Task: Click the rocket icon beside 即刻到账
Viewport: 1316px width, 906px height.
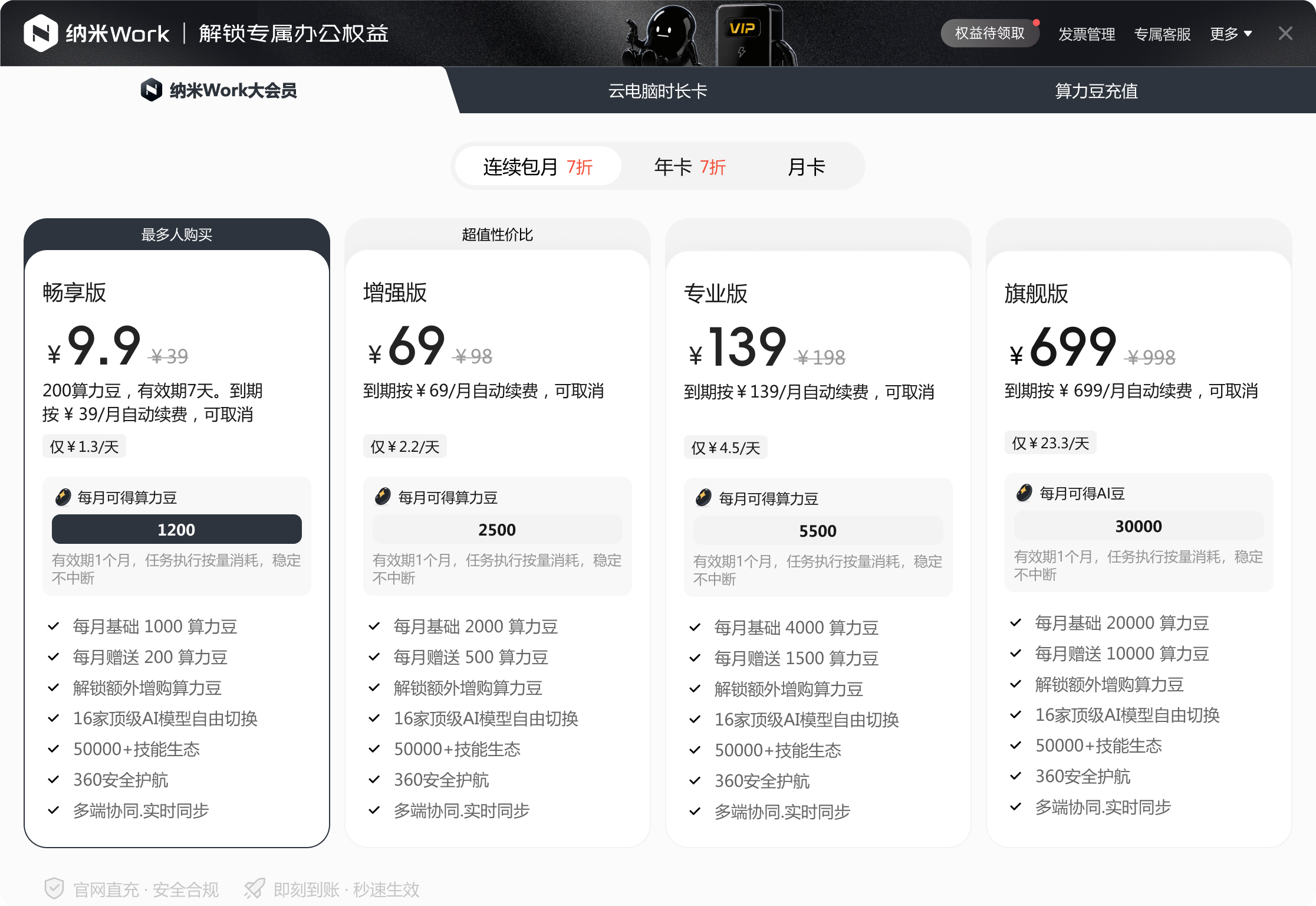Action: 254,888
